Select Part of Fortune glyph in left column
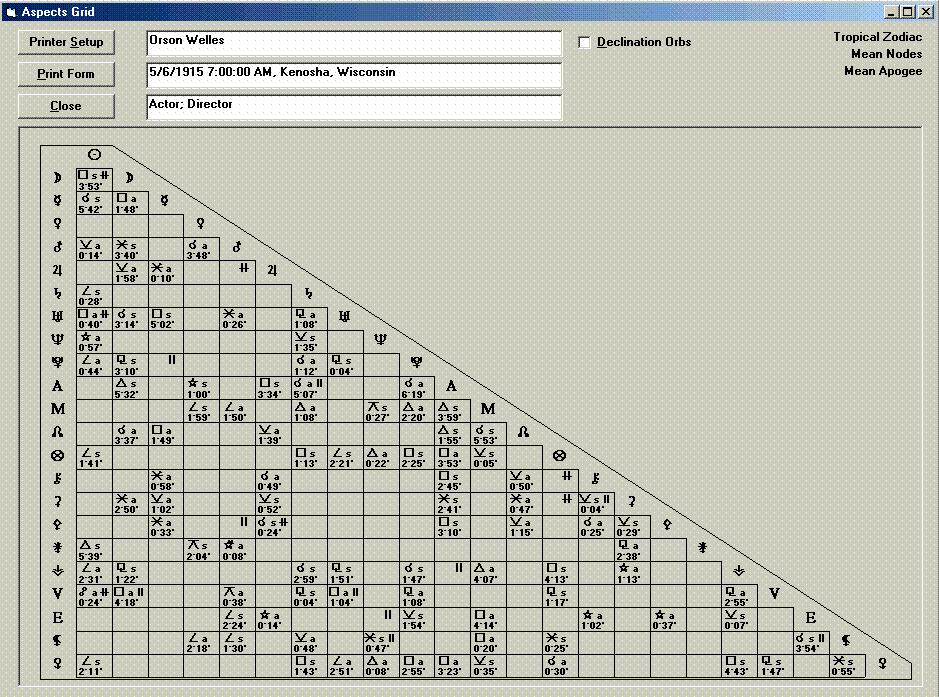The width and height of the screenshot is (939, 697). click(x=58, y=455)
